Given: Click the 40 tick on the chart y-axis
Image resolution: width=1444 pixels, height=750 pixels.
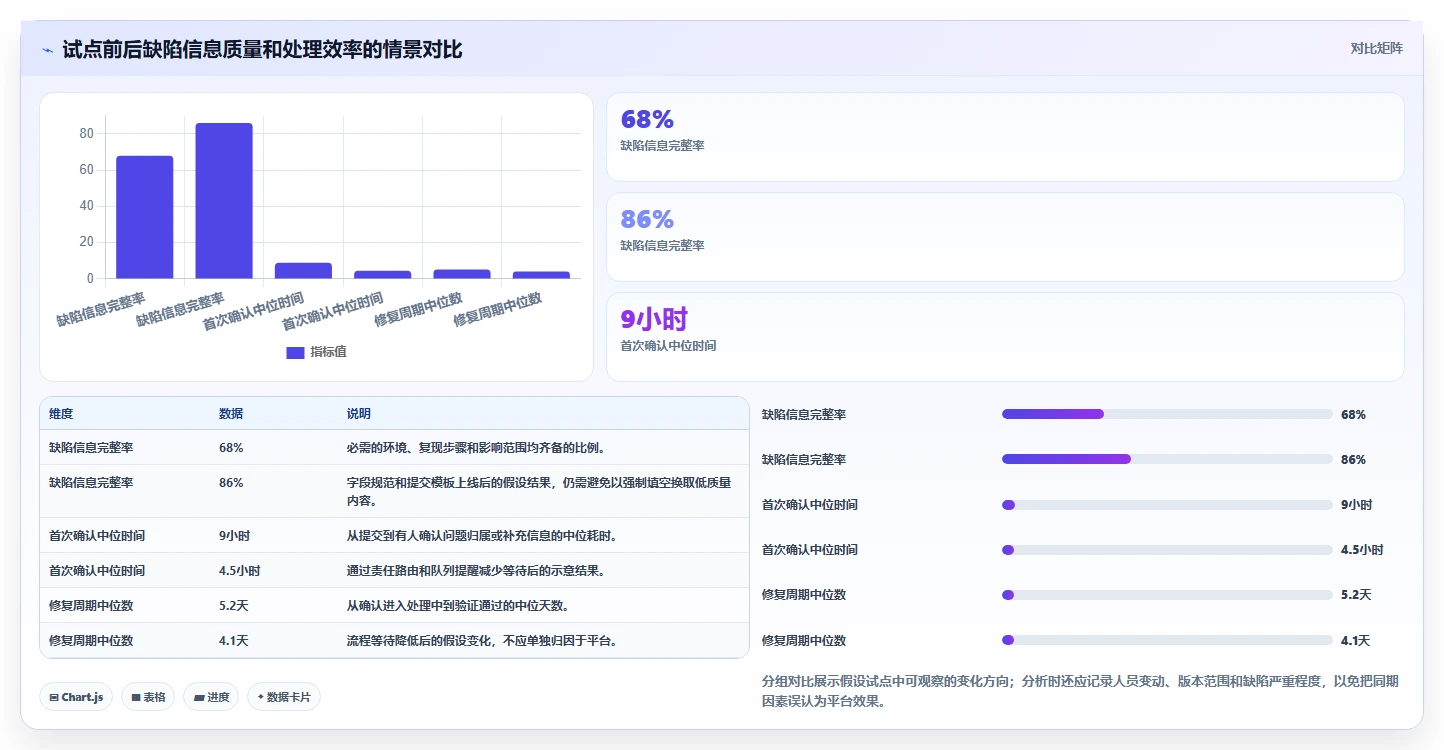Looking at the screenshot, I should pyautogui.click(x=87, y=206).
